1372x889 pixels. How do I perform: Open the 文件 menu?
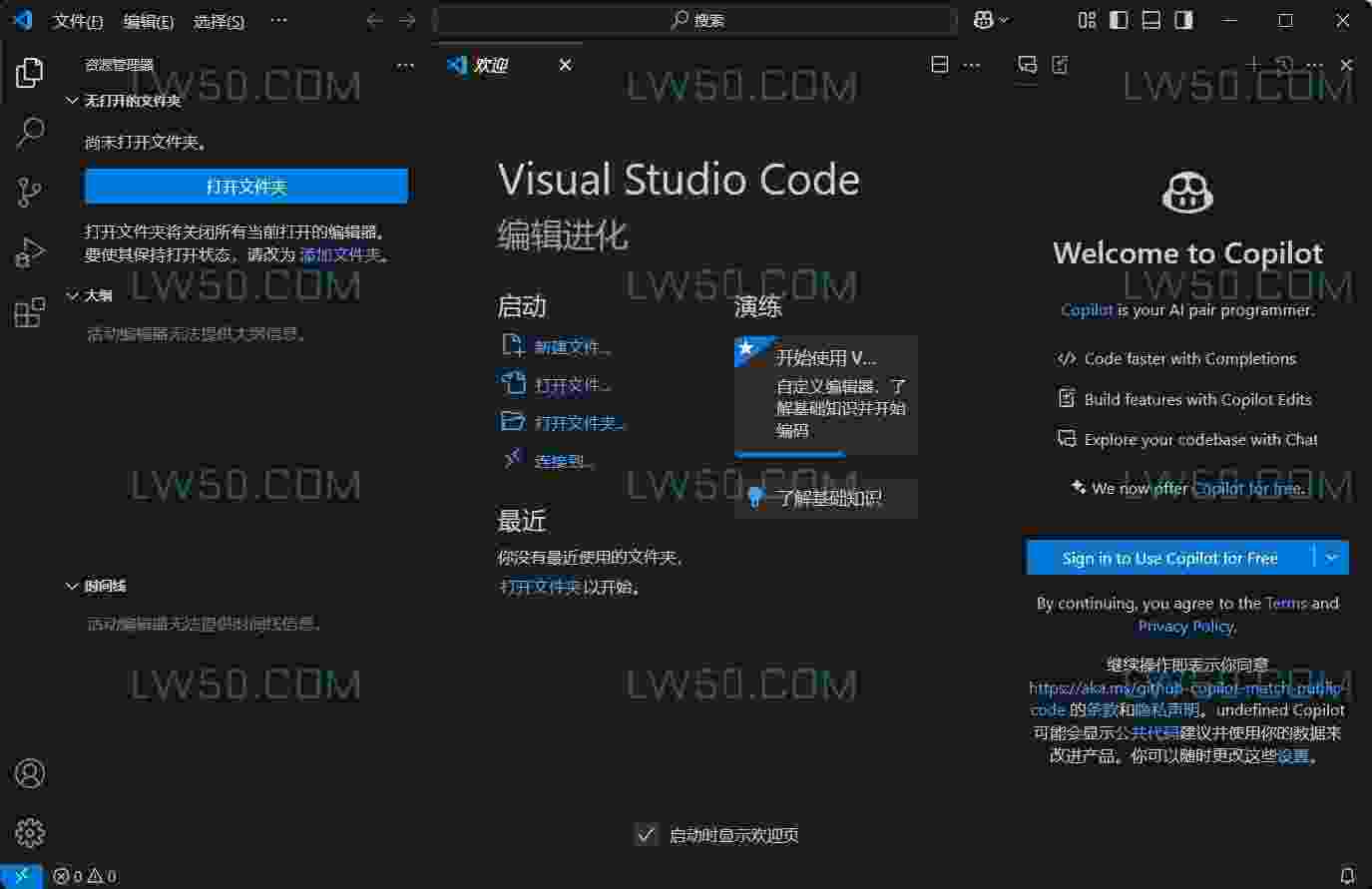pyautogui.click(x=78, y=21)
